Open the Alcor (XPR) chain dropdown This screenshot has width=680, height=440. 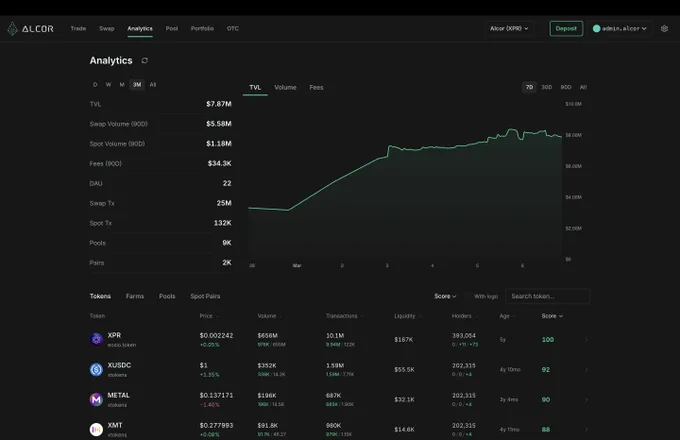509,29
